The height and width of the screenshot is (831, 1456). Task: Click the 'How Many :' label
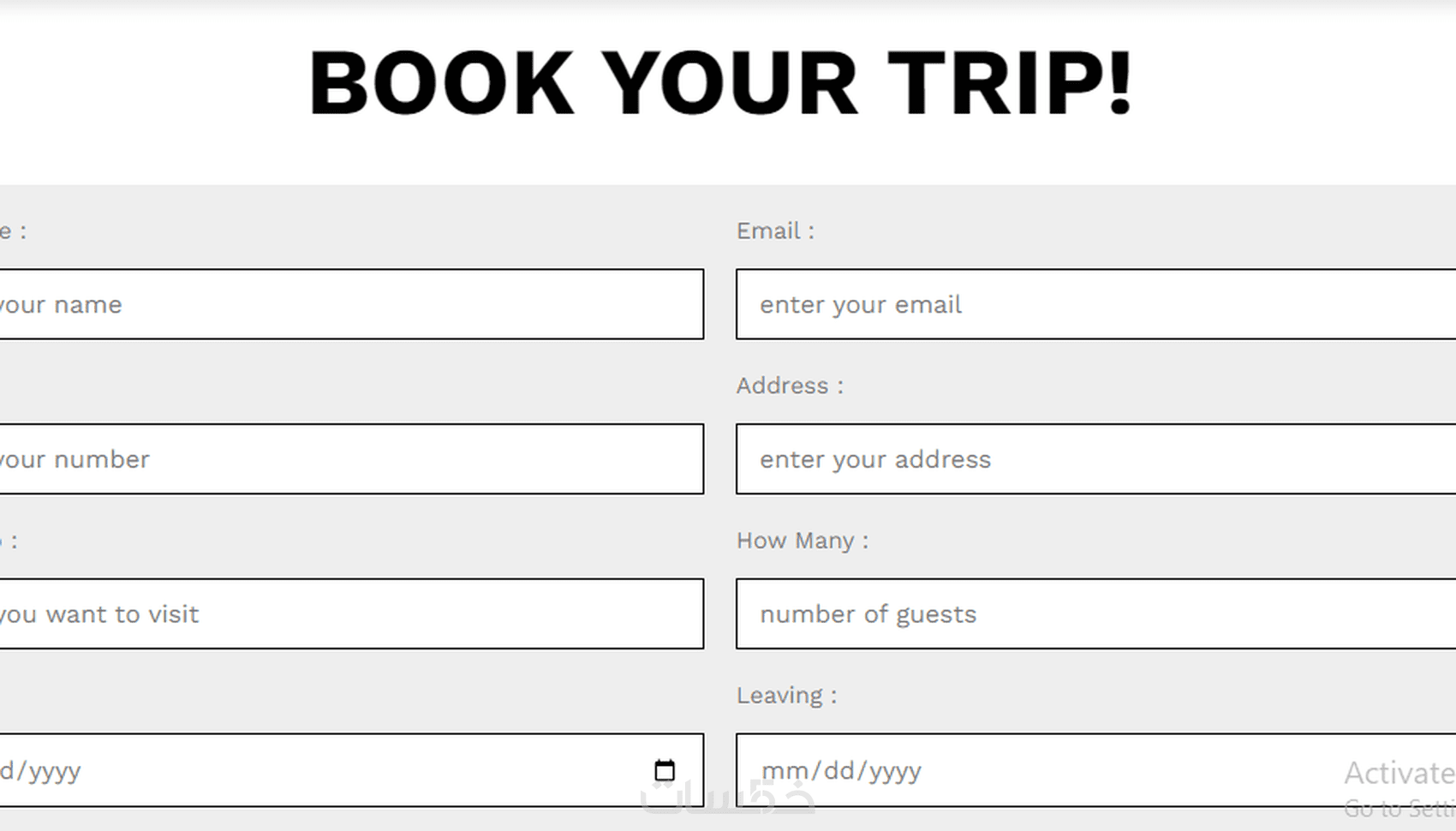point(803,541)
